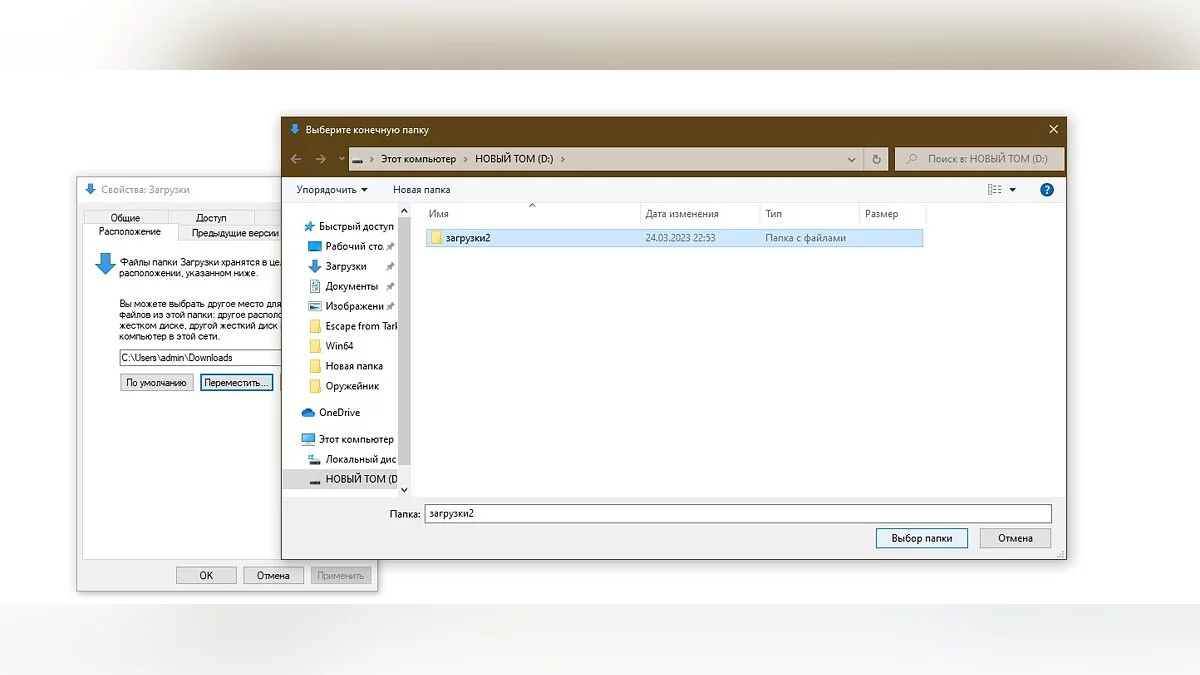Open Документы in quick access
Screen dimensions: 1200x675
(x=351, y=286)
